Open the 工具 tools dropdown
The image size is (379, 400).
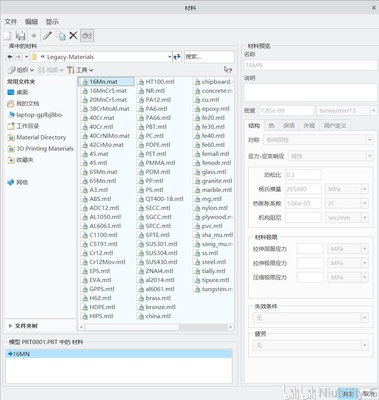pyautogui.click(x=80, y=70)
